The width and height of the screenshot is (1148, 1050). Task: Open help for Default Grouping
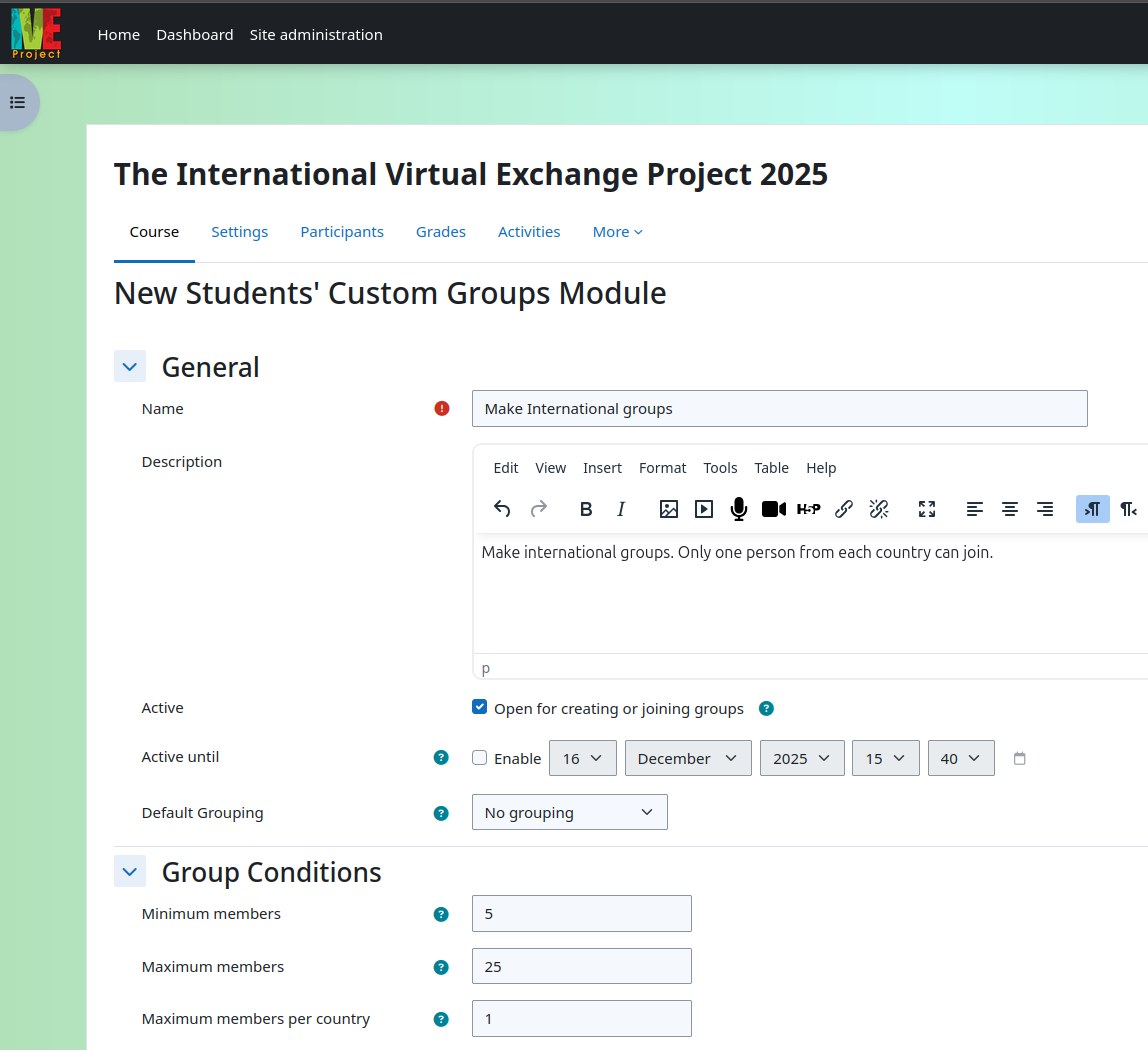pos(441,813)
